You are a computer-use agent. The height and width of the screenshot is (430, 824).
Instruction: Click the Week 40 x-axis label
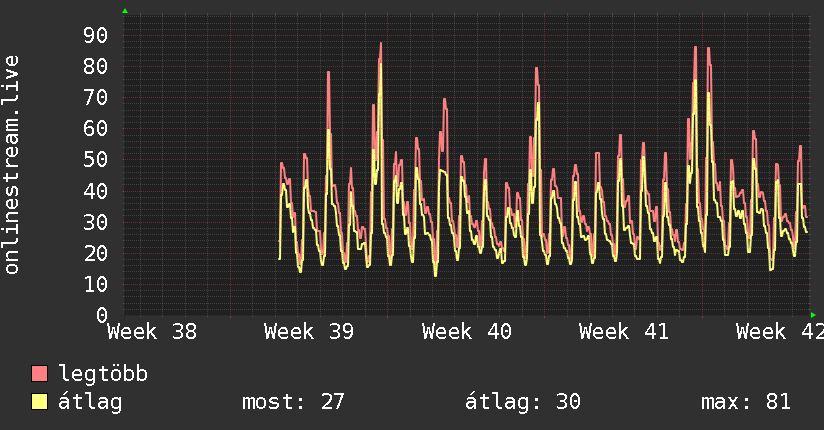coord(467,332)
